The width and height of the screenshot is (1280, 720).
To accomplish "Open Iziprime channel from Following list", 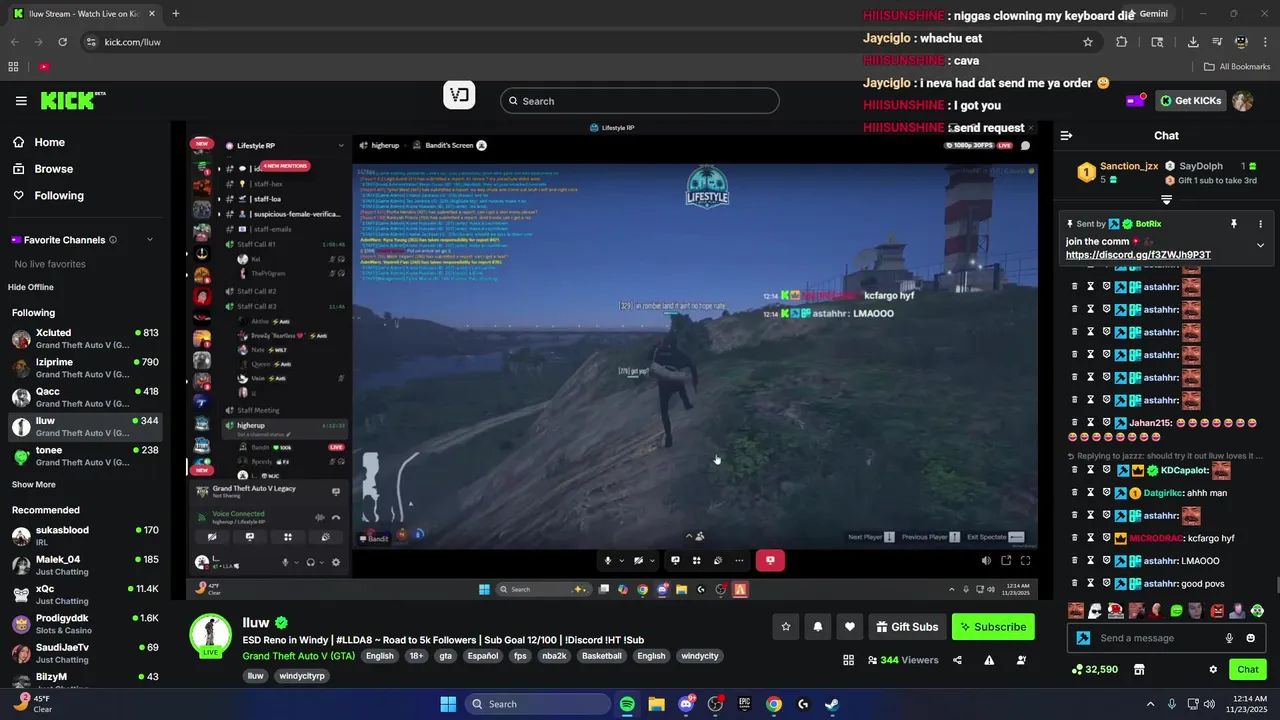I will 85,368.
